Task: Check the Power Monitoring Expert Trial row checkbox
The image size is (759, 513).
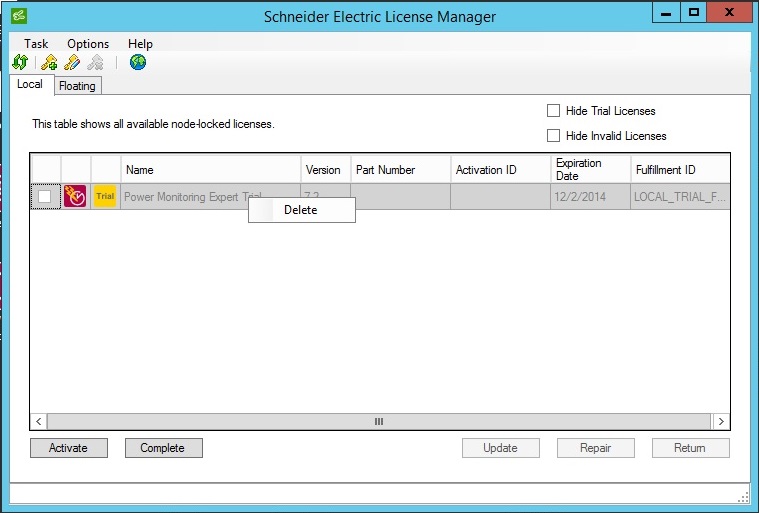Action: pyautogui.click(x=45, y=196)
